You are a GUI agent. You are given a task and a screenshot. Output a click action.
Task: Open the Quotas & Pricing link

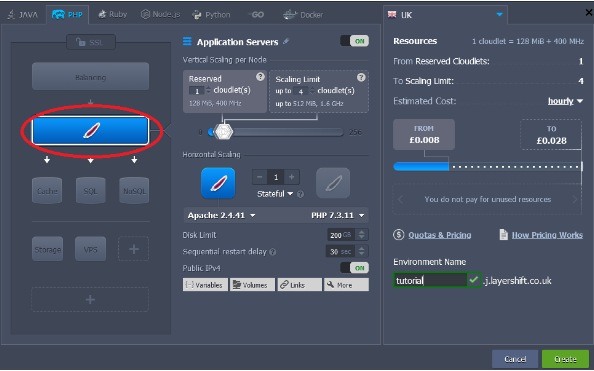coord(439,235)
